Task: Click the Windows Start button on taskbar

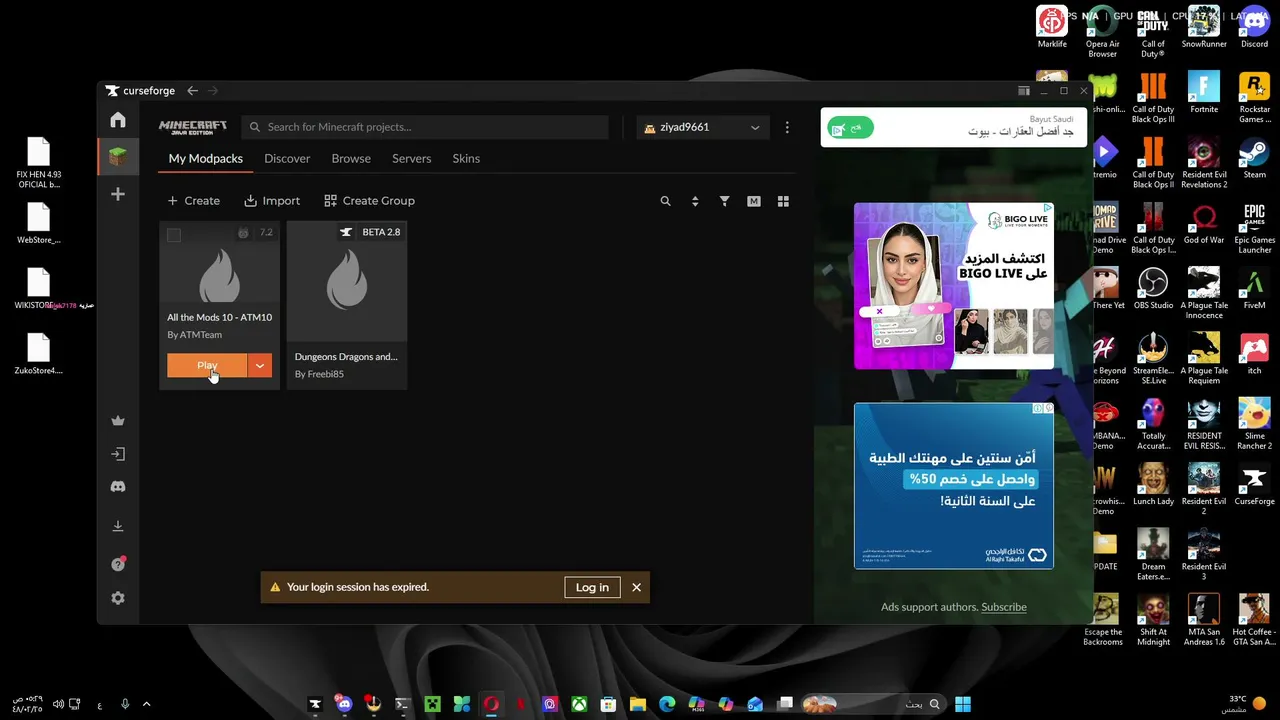Action: point(962,704)
